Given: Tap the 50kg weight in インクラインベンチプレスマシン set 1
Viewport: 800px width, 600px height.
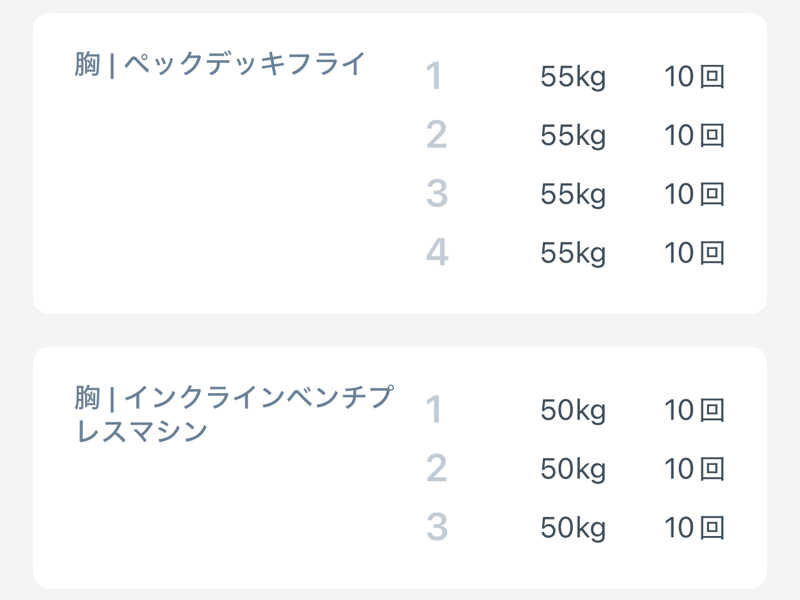Looking at the screenshot, I should 573,410.
